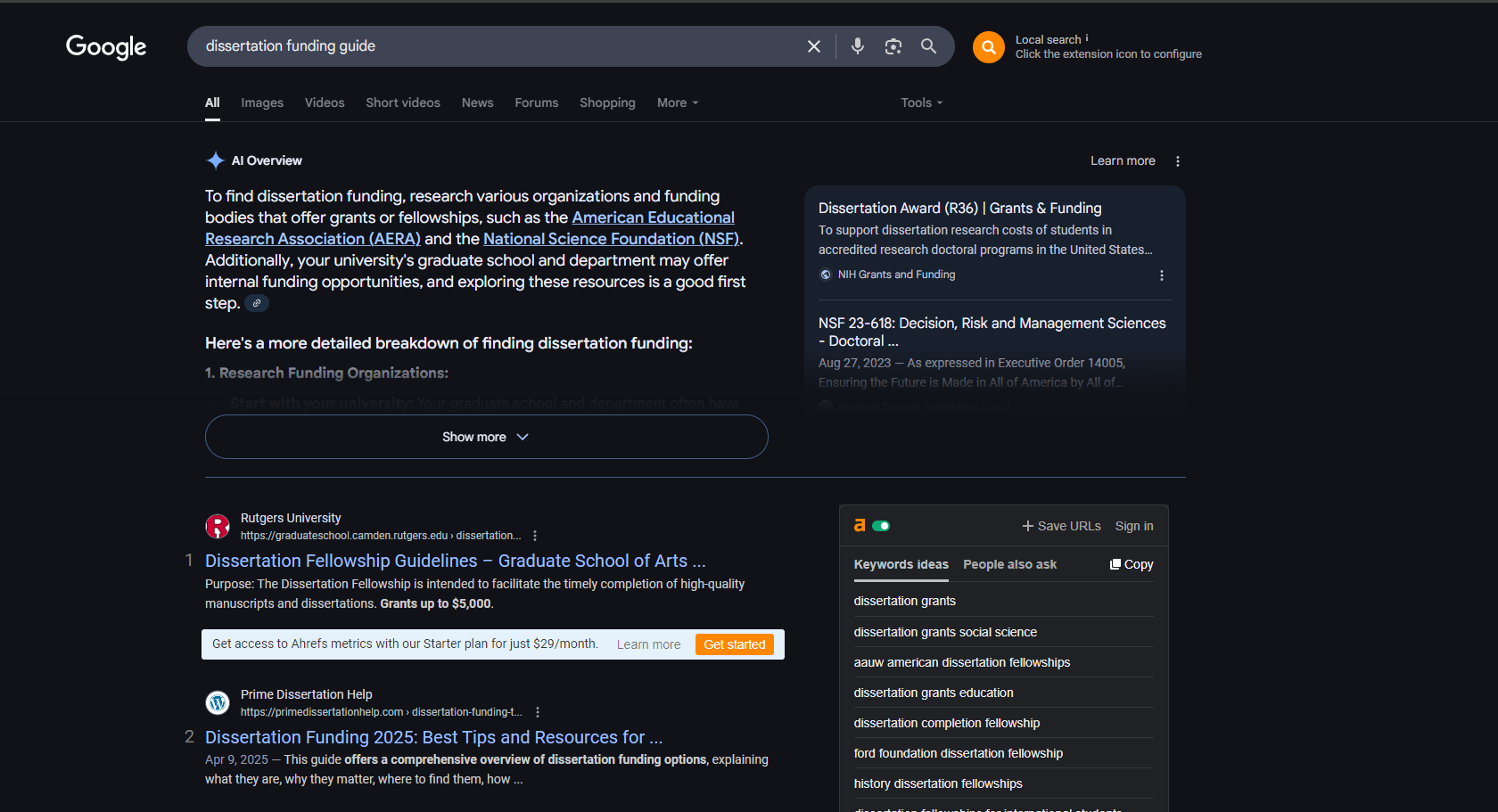Select keyword 'dissertation grants social science'
Image resolution: width=1498 pixels, height=812 pixels.
[x=945, y=632]
